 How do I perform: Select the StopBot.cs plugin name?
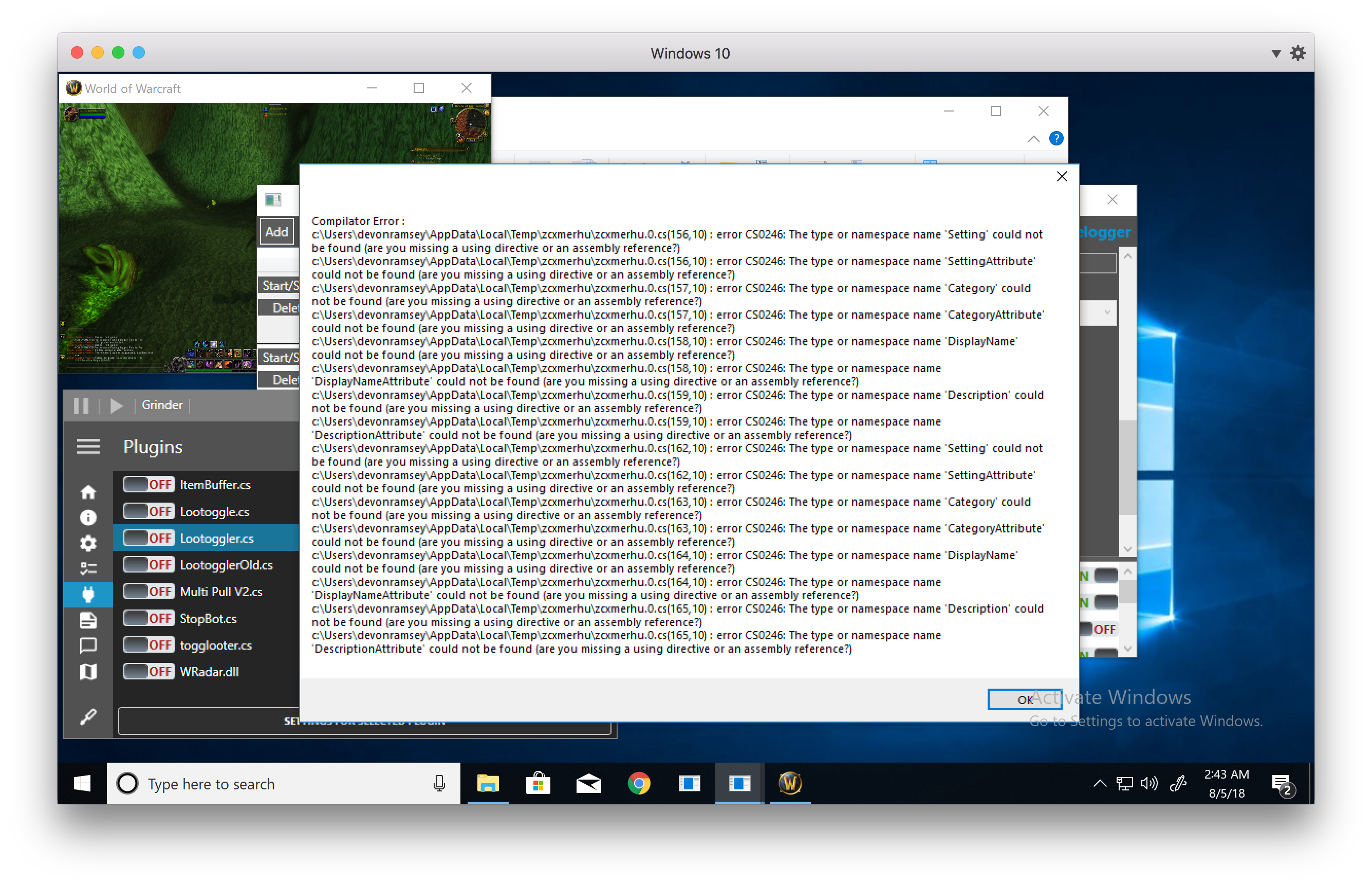[x=208, y=619]
